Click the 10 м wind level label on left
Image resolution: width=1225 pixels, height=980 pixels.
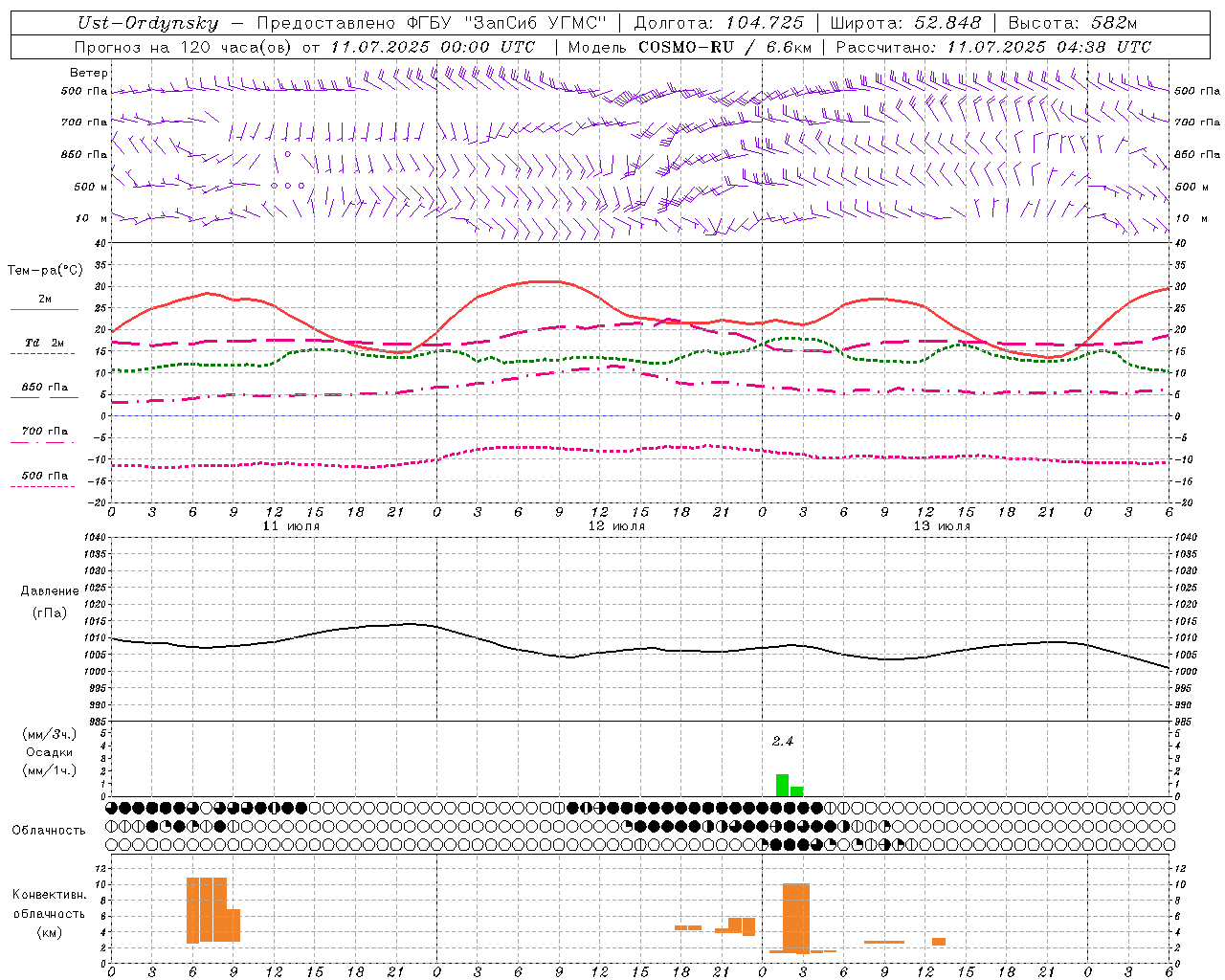click(x=92, y=218)
